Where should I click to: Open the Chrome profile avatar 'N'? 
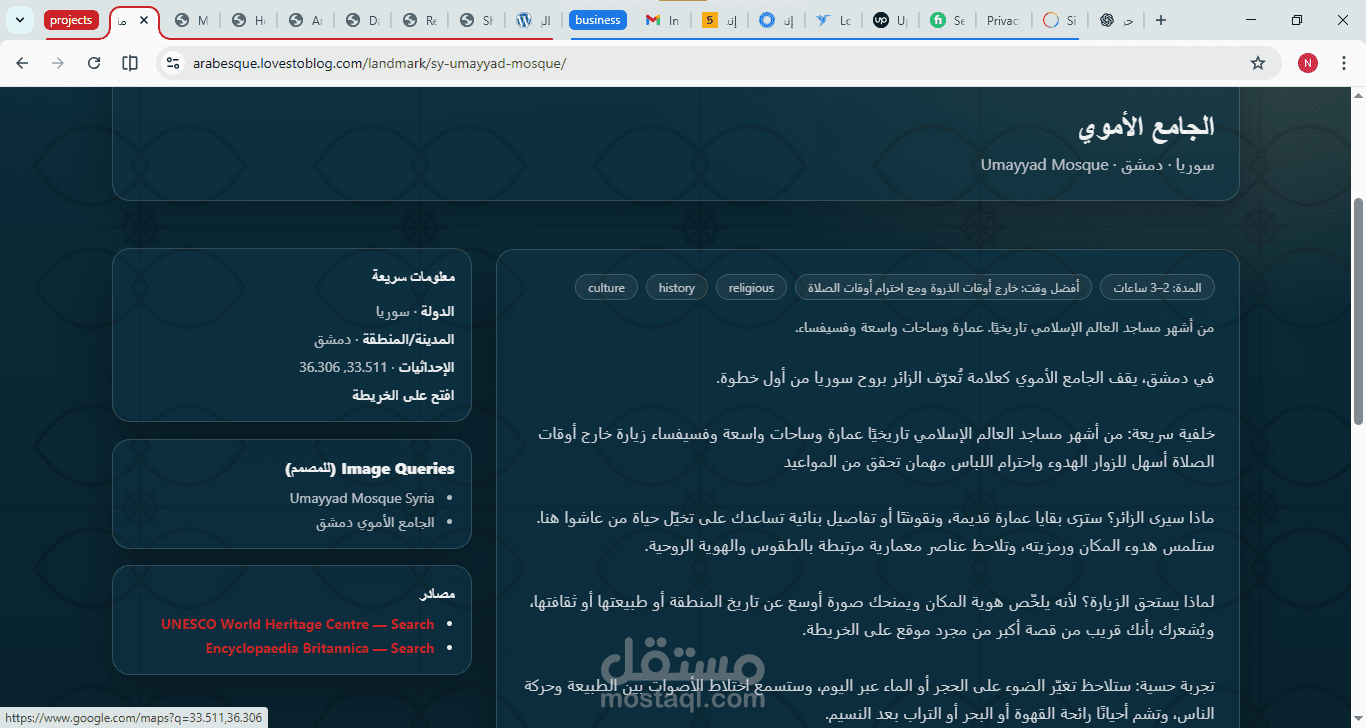(1308, 63)
